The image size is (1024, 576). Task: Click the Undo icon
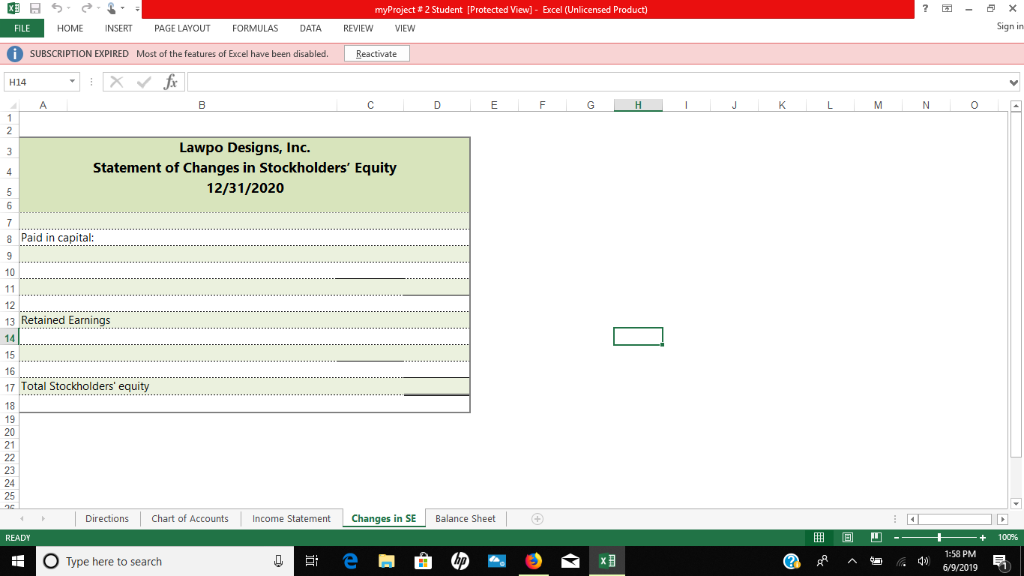pos(57,8)
